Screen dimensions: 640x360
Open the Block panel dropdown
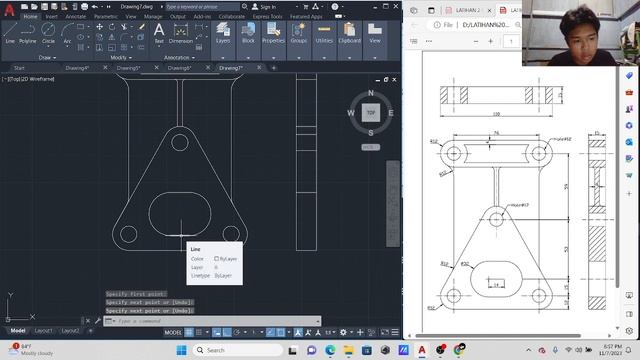coord(248,58)
